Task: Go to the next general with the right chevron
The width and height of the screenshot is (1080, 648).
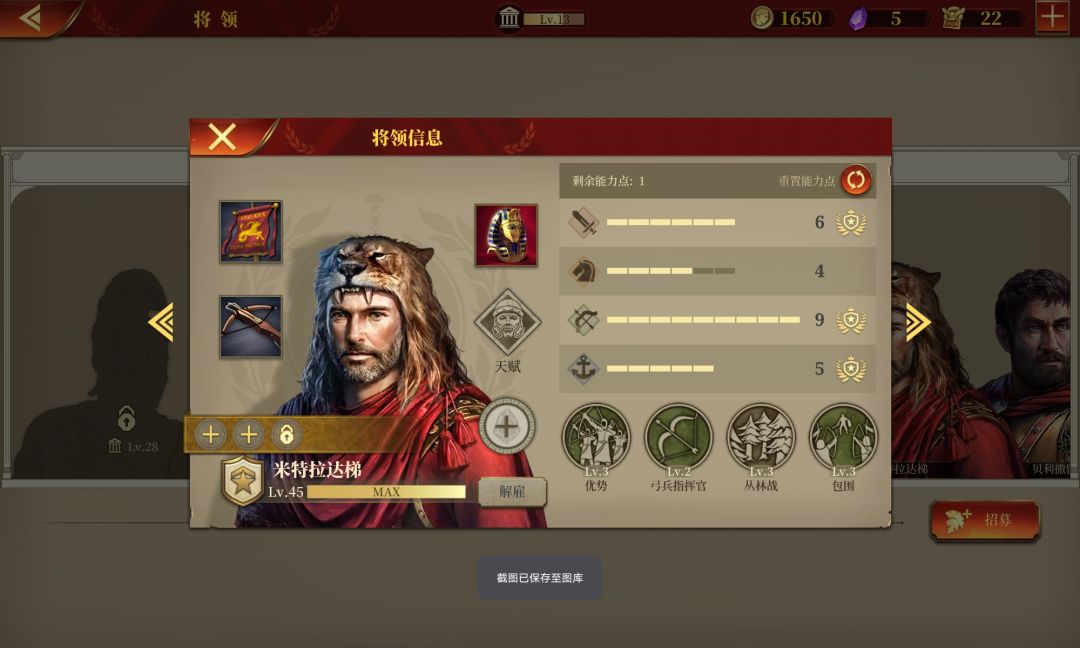Action: pos(918,322)
